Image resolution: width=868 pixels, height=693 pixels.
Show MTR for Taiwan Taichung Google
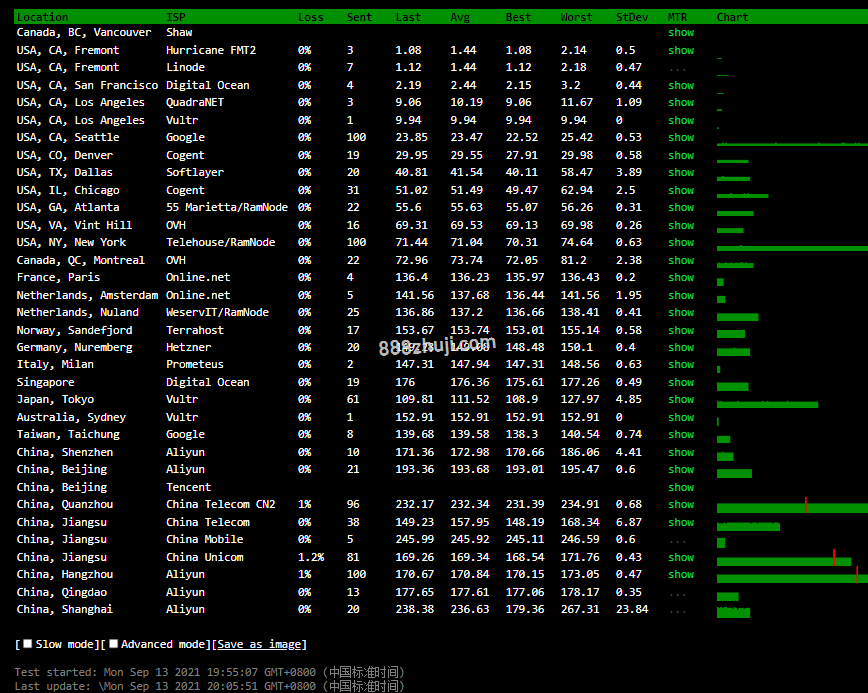[x=681, y=435]
